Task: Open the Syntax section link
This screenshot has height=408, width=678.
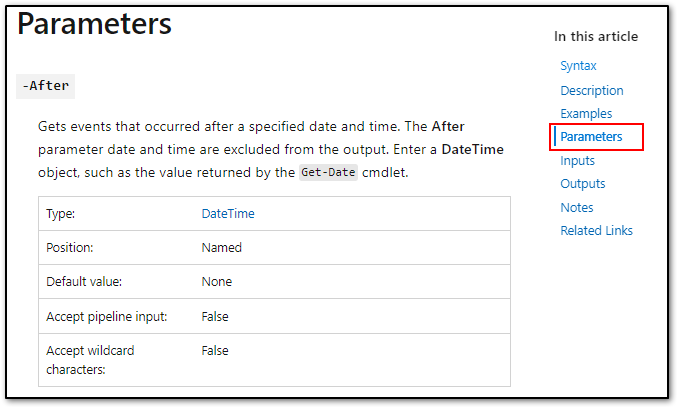Action: click(578, 66)
